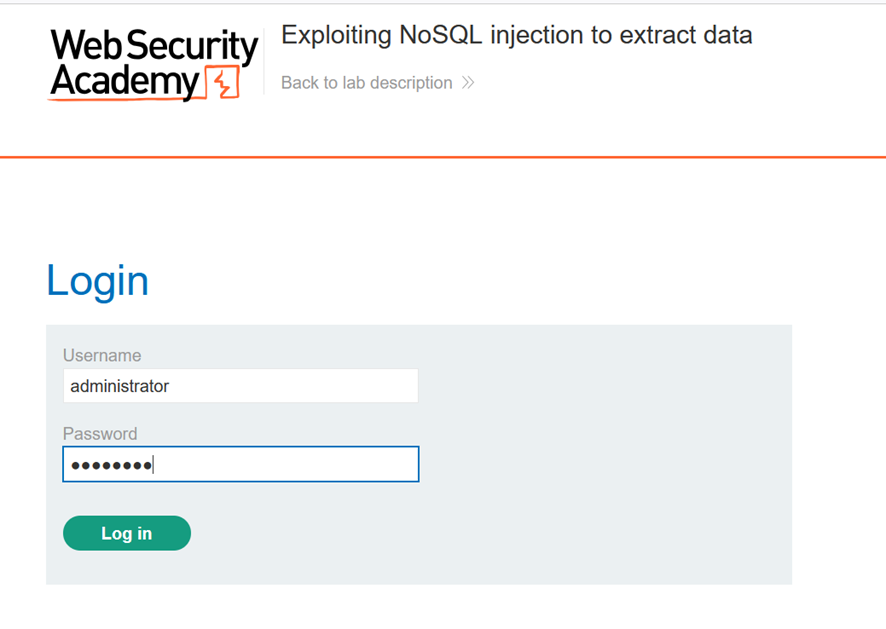Click the green Log in button
The width and height of the screenshot is (886, 629).
point(127,533)
